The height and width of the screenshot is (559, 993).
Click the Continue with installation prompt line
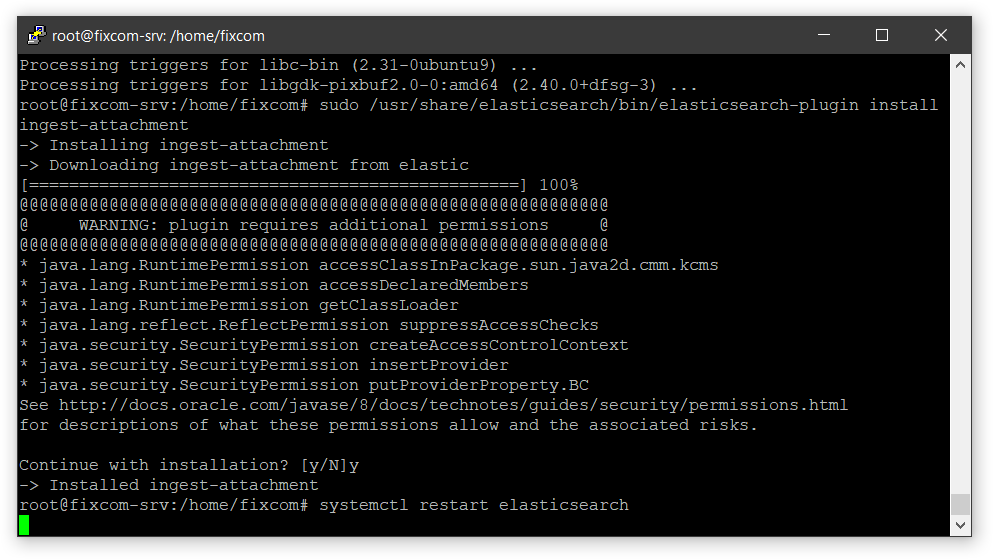pyautogui.click(x=189, y=465)
